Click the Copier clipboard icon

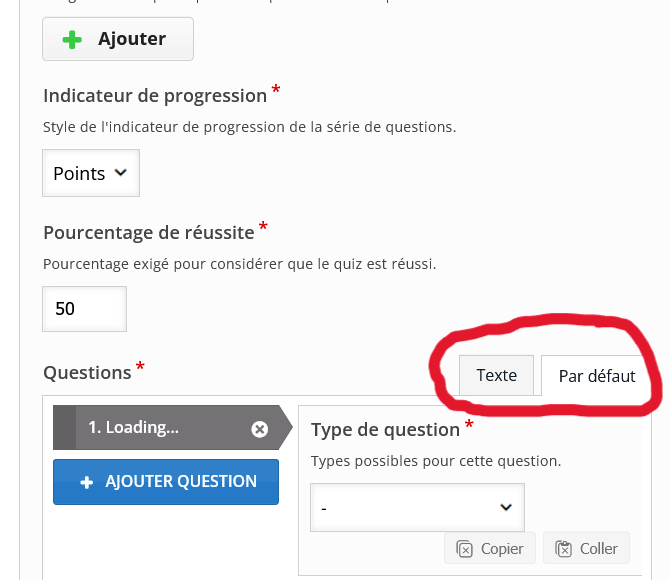pos(464,549)
